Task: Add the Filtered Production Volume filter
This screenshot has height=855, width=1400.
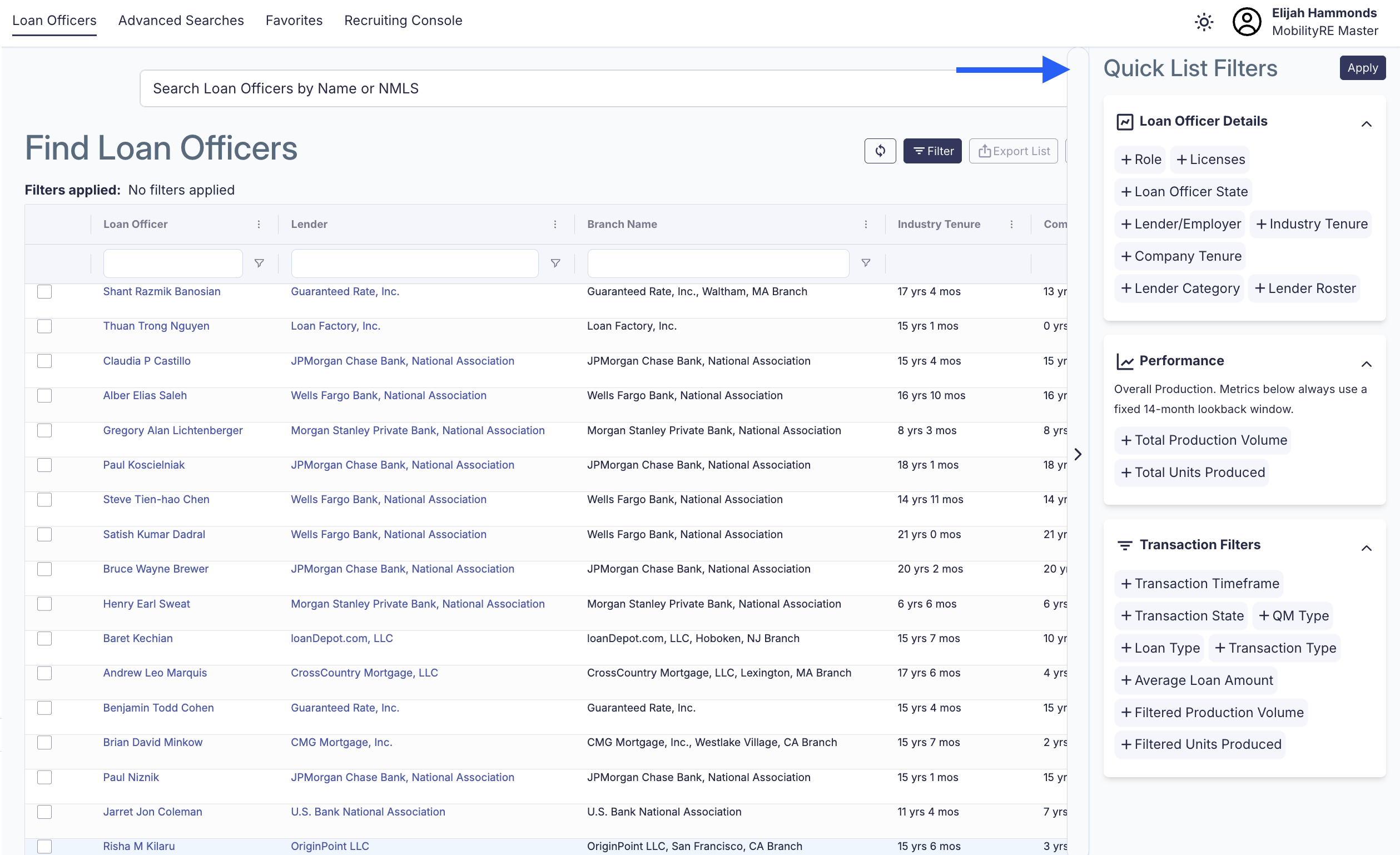Action: 1212,713
